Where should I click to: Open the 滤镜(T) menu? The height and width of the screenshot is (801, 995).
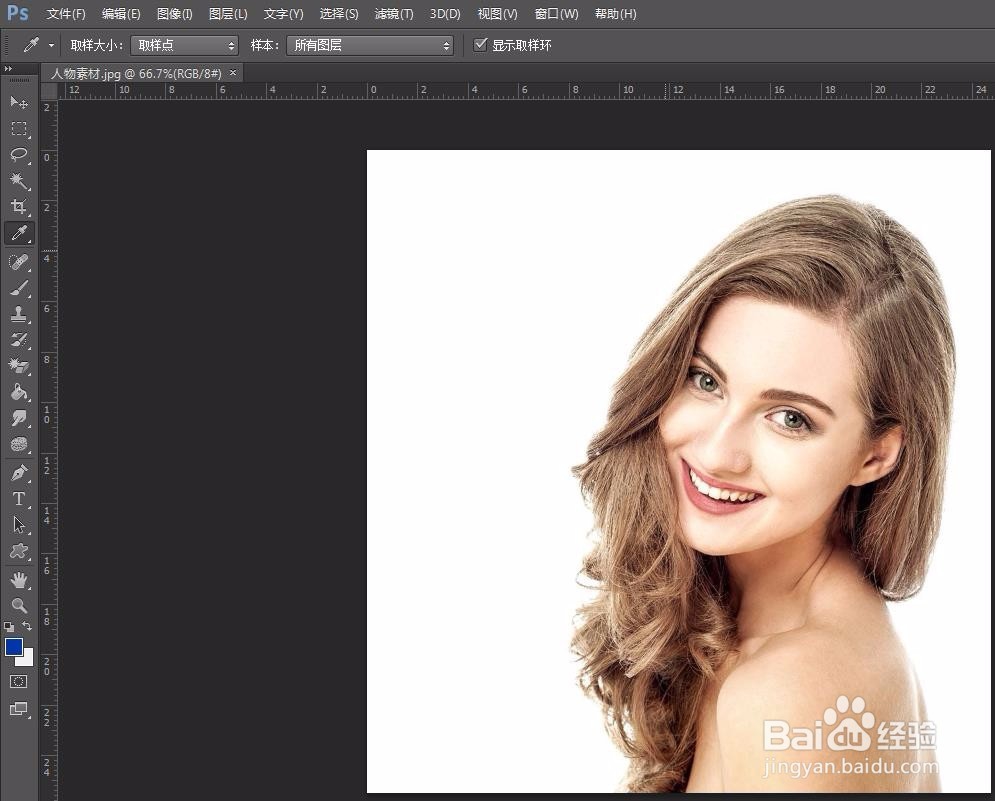pyautogui.click(x=393, y=14)
